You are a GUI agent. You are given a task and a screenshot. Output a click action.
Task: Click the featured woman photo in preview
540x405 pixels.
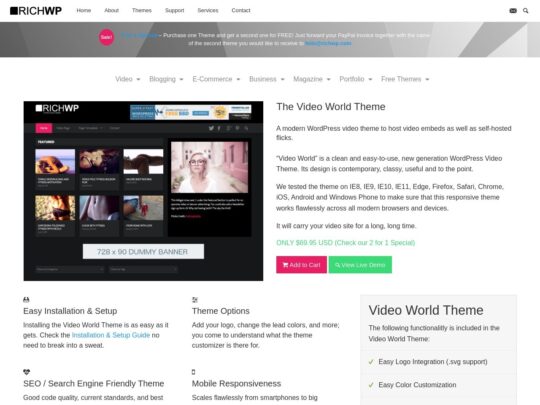[209, 167]
